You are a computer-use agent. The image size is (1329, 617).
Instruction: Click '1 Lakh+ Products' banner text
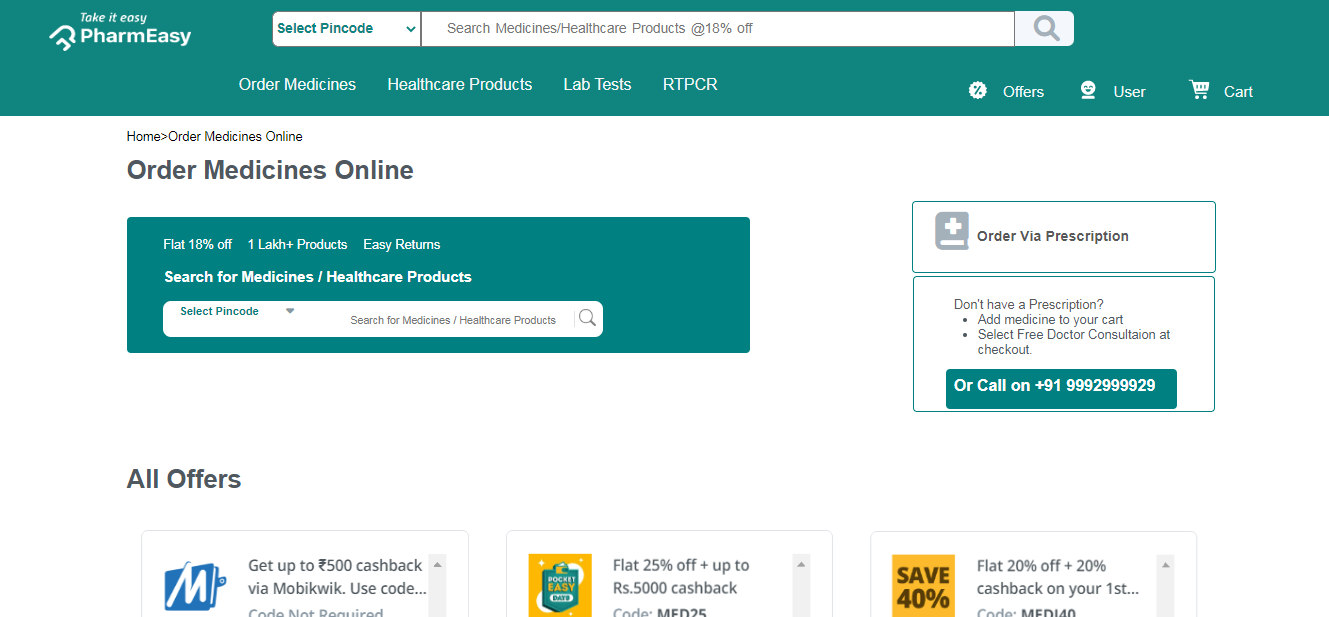click(297, 245)
